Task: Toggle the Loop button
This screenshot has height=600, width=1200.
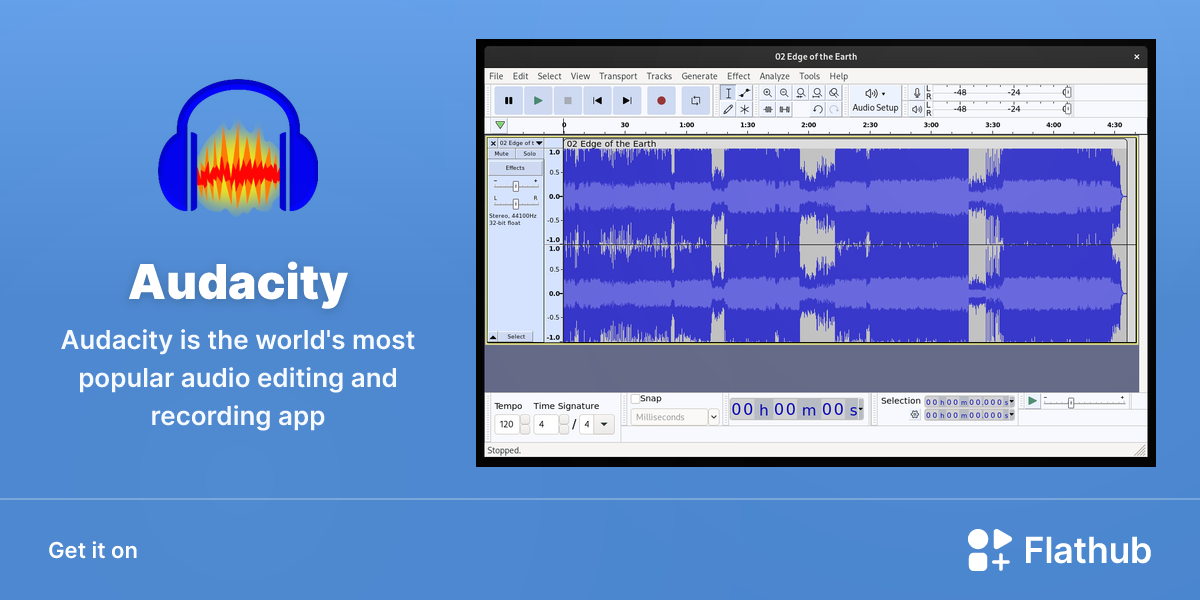Action: pos(695,100)
